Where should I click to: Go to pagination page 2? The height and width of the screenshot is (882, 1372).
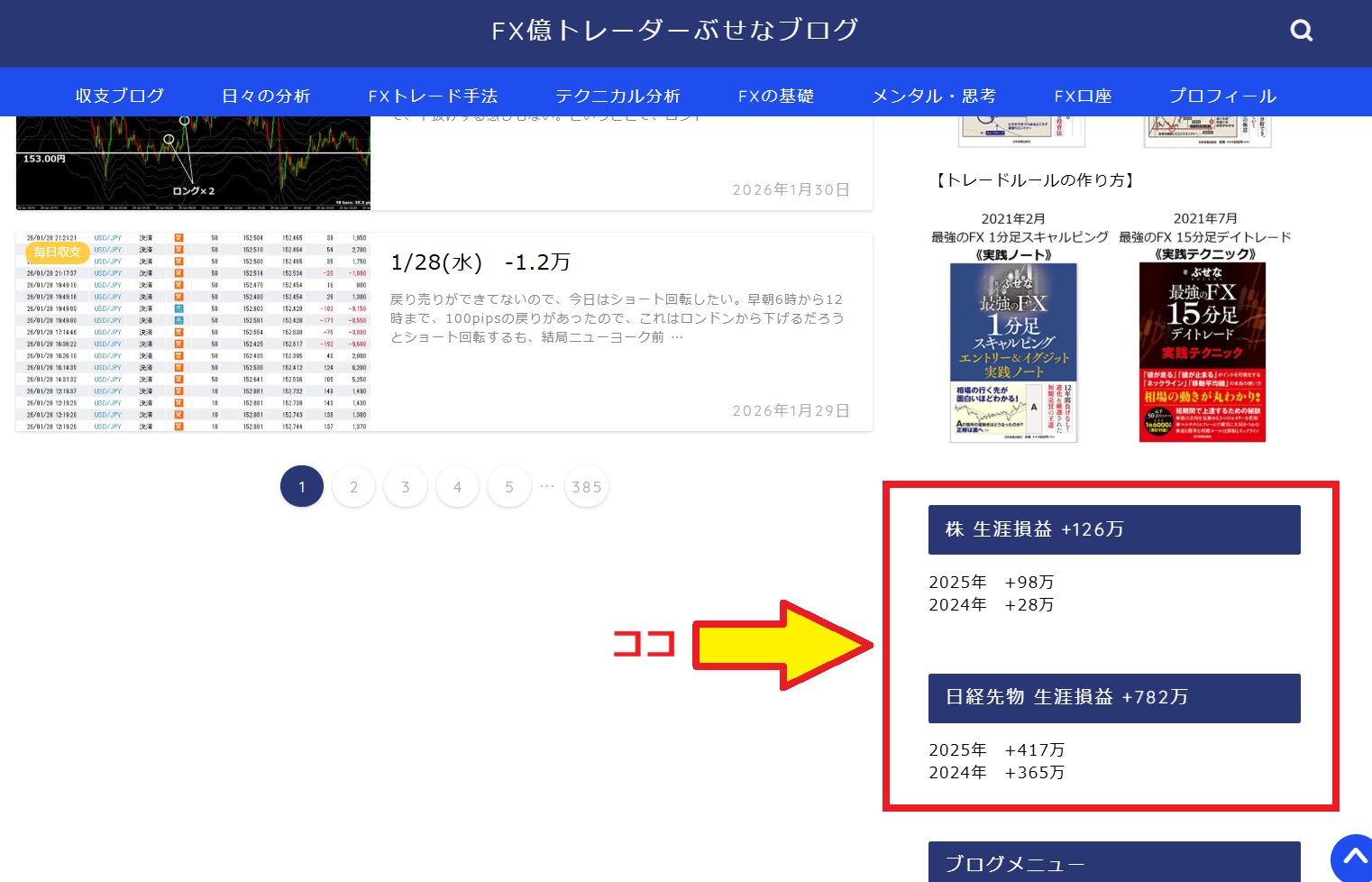coord(353,487)
